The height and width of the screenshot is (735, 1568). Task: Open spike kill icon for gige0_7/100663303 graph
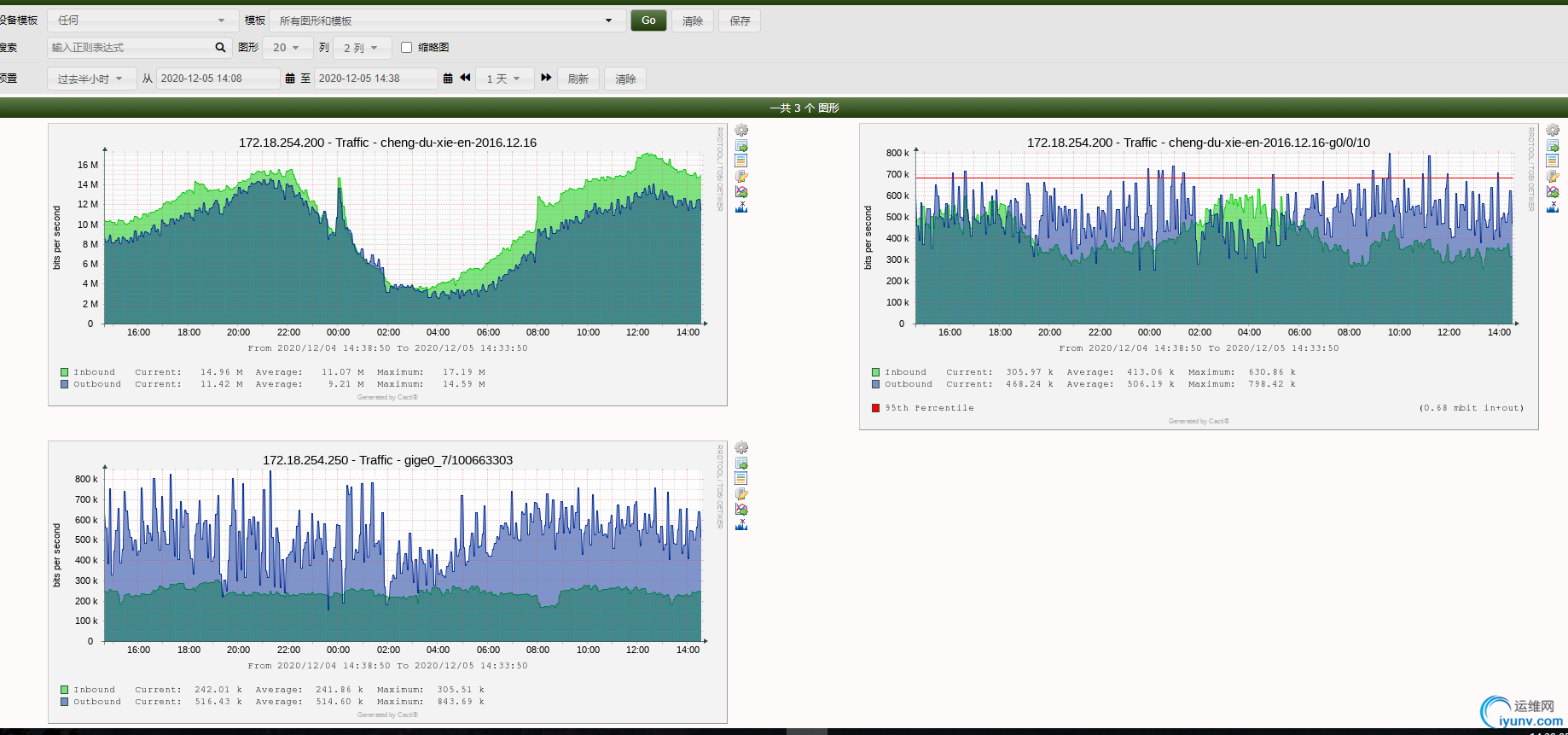741,525
